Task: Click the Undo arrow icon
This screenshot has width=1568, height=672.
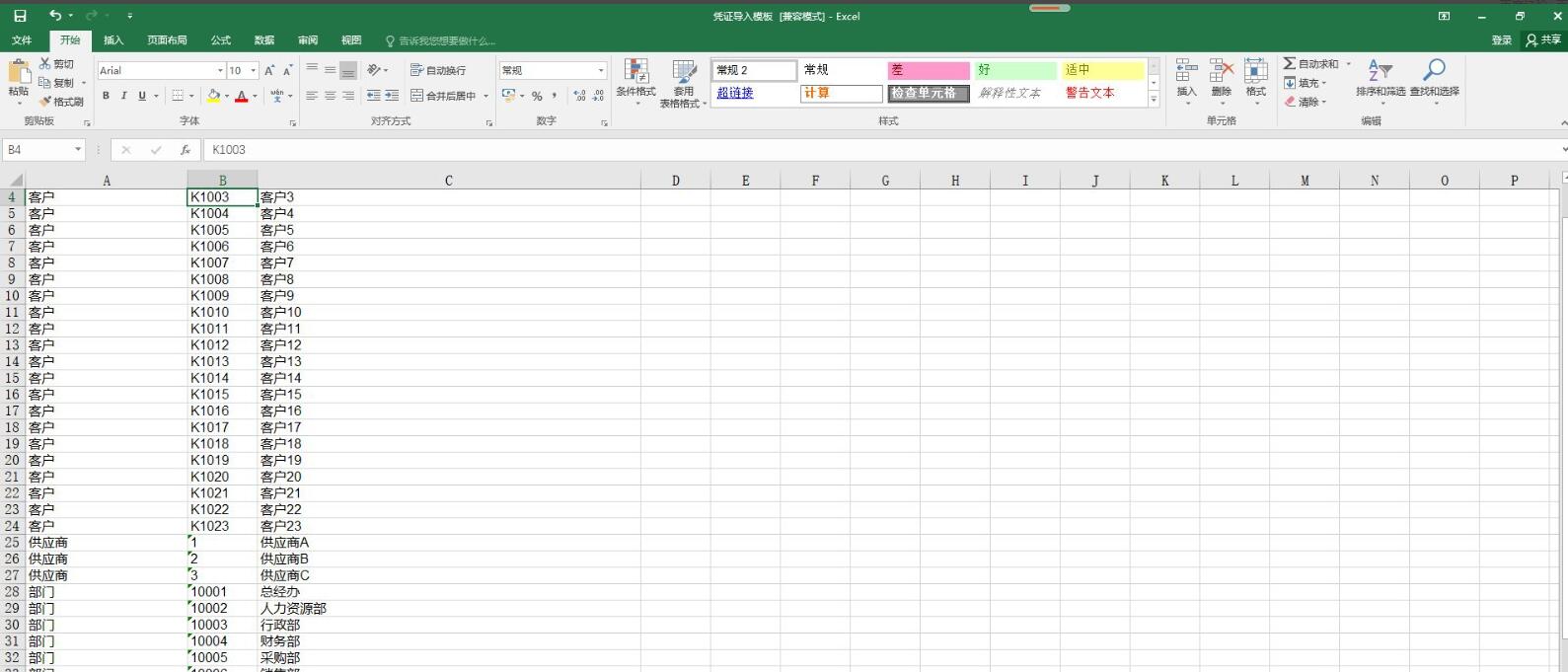Action: tap(55, 16)
